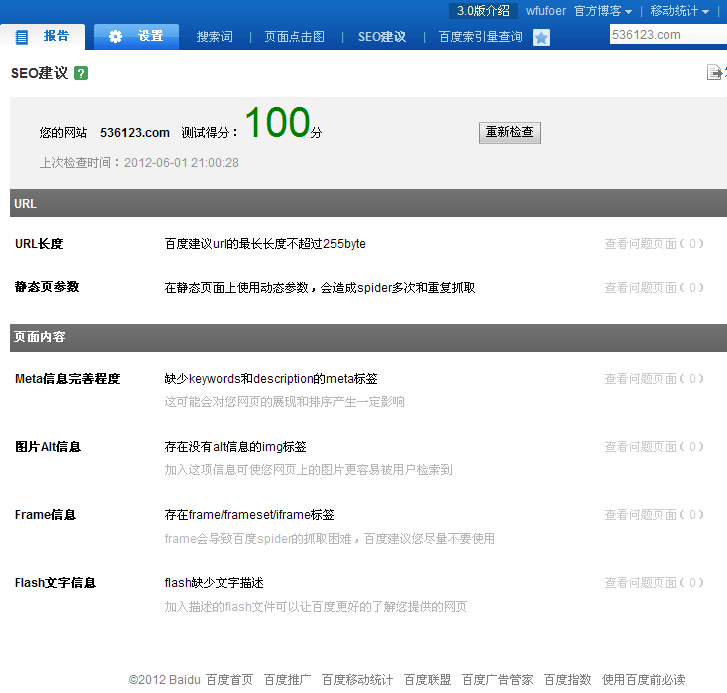Viewport: 727px width, 693px height.
Task: Click the green help icon beside SEO建议
Action: (81, 73)
